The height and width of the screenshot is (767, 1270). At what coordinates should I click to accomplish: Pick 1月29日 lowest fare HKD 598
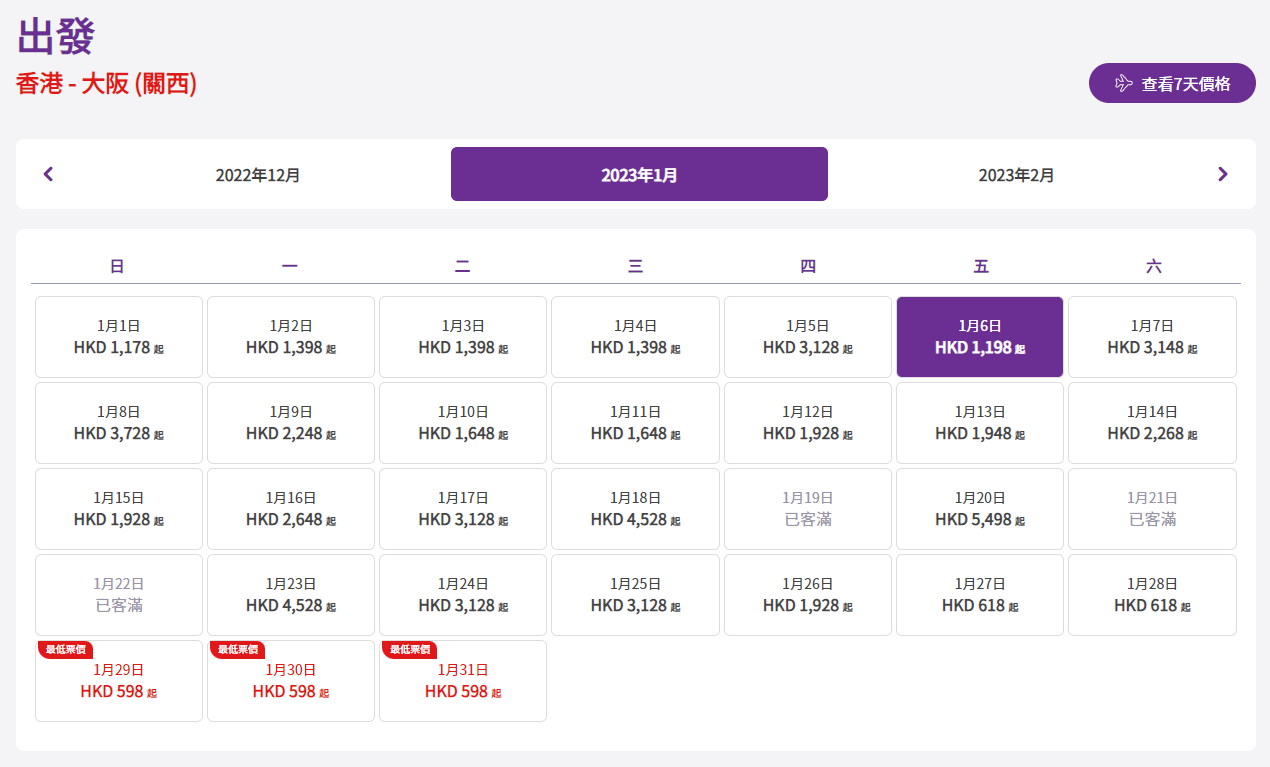coord(119,682)
